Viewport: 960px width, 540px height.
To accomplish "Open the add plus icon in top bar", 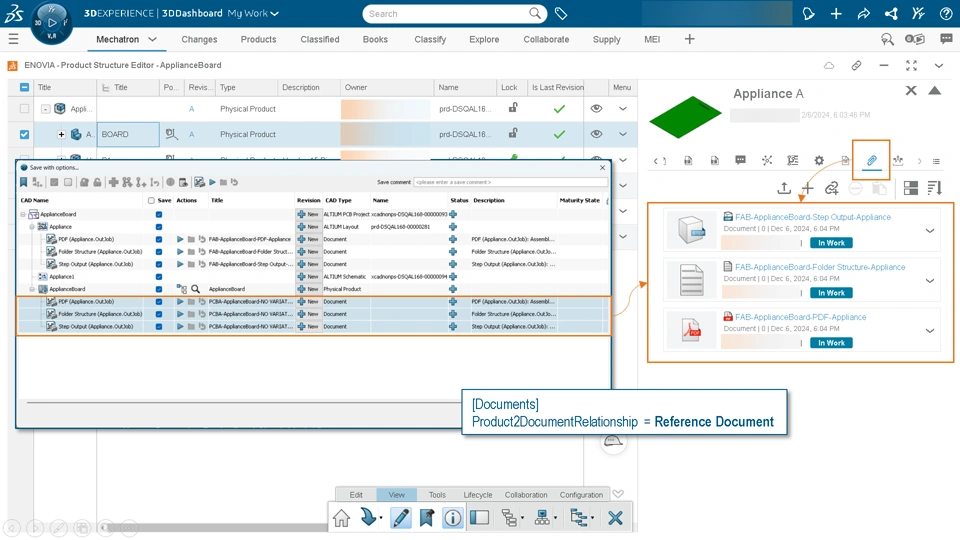I will click(x=836, y=13).
